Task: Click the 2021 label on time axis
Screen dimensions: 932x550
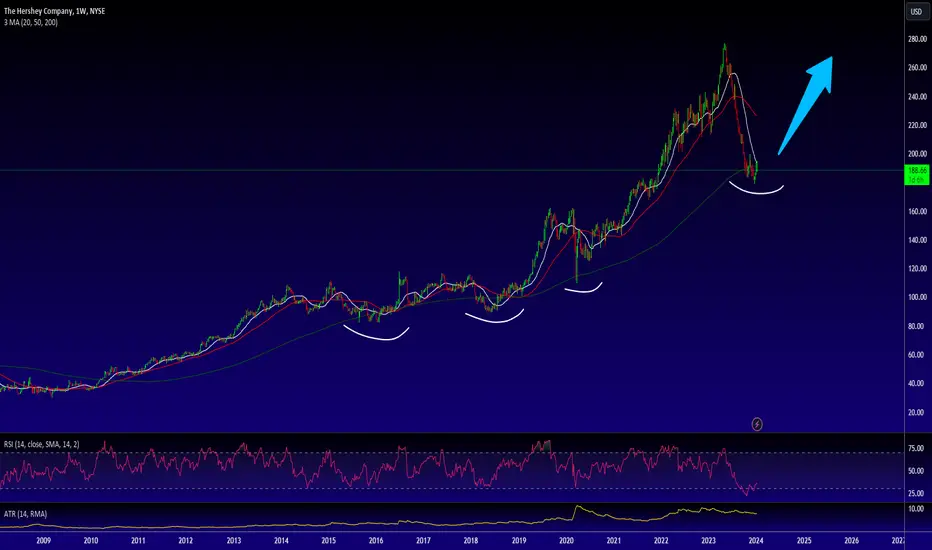Action: (614, 540)
